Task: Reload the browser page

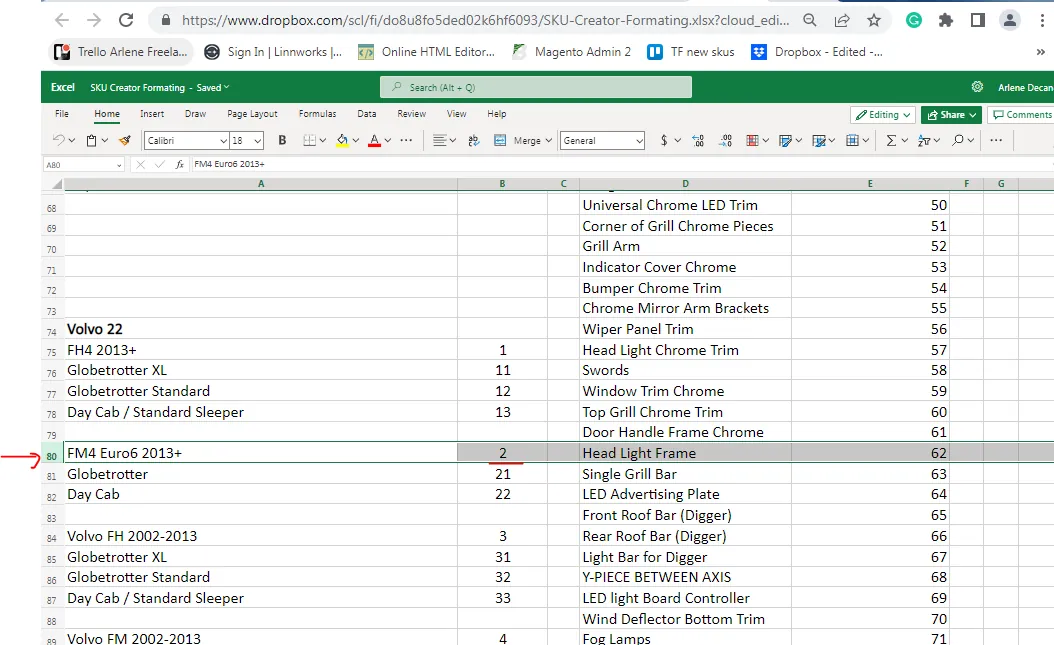Action: [126, 20]
